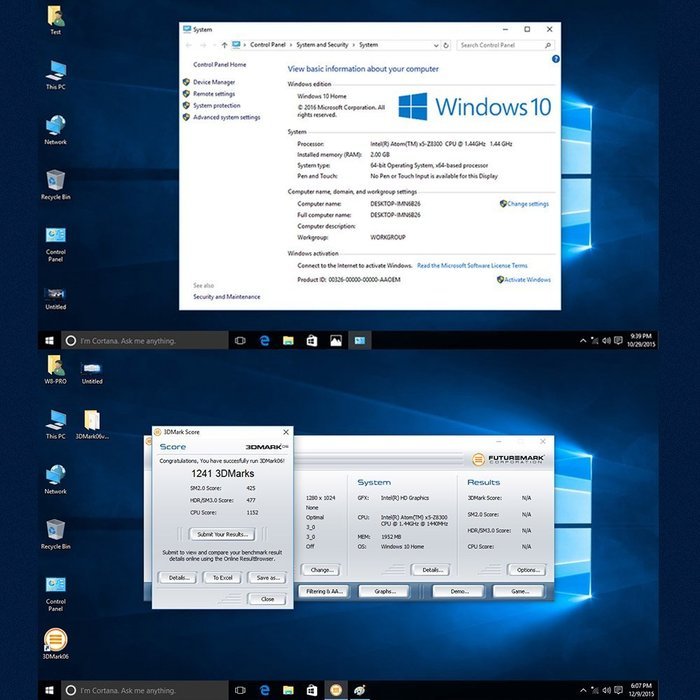Click the network icon in the 6:07 PM tray
This screenshot has height=700, width=700.
click(594, 690)
